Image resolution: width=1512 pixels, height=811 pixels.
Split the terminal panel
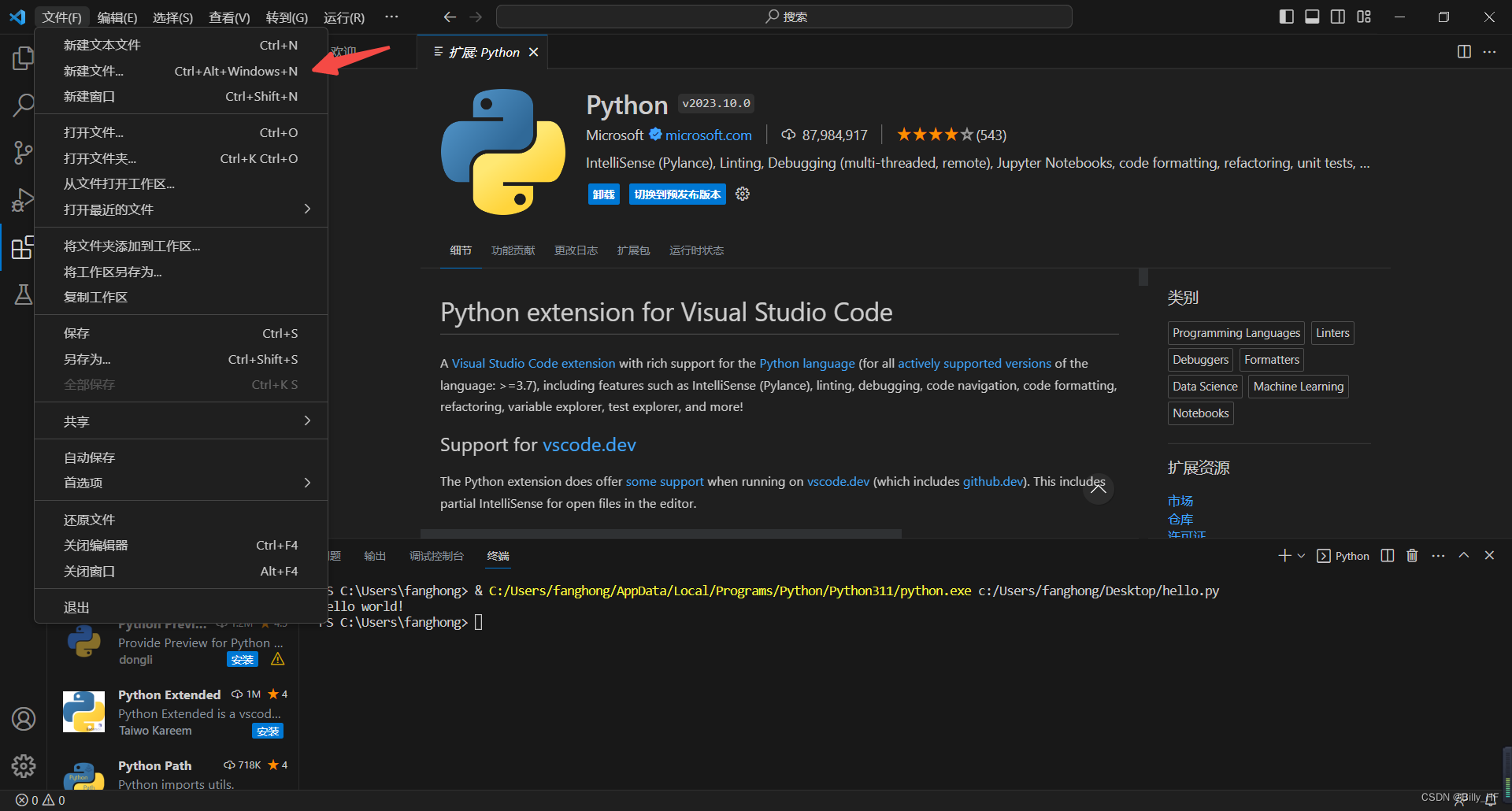(x=1388, y=556)
